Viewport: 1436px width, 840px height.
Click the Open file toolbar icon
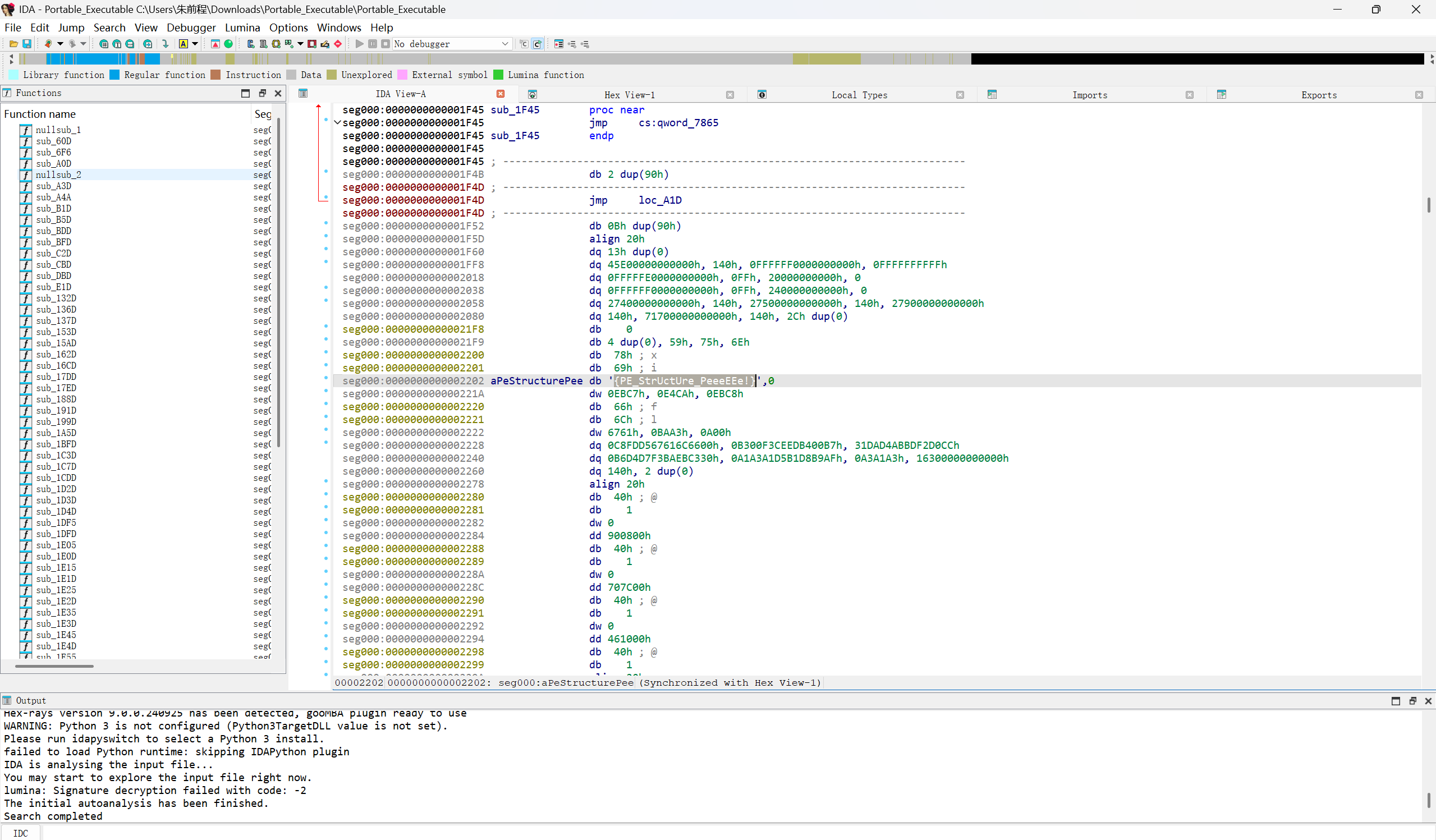click(13, 44)
